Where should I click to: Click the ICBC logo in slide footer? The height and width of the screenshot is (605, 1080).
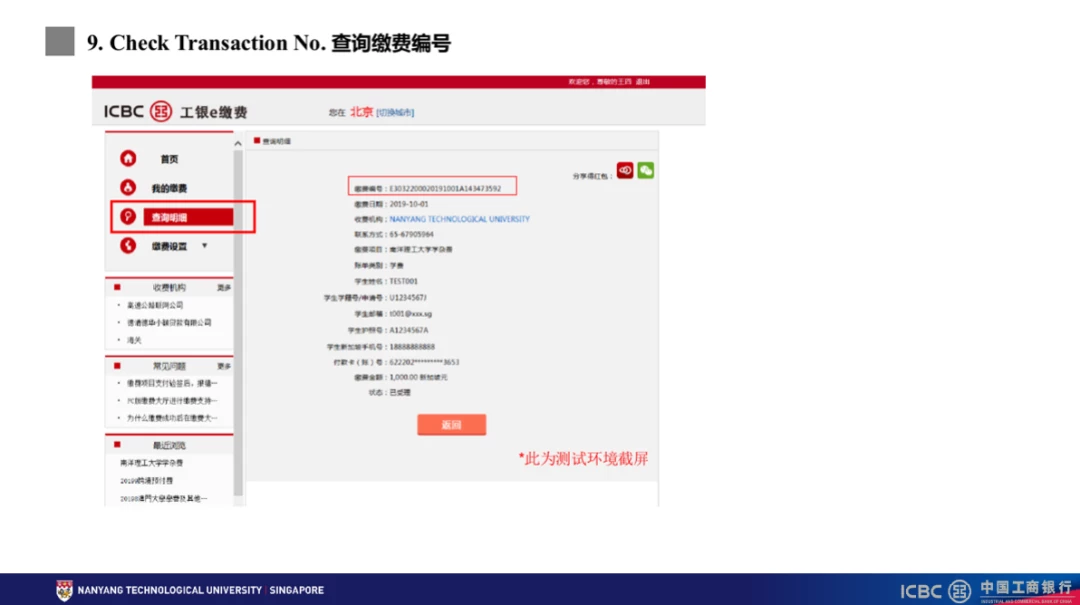pyautogui.click(x=935, y=591)
